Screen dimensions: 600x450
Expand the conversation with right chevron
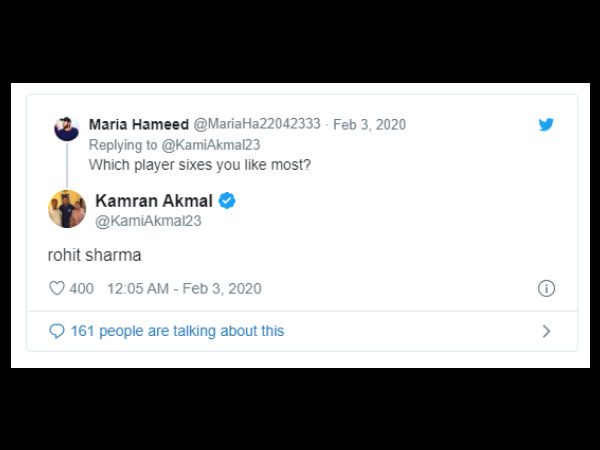coord(546,331)
